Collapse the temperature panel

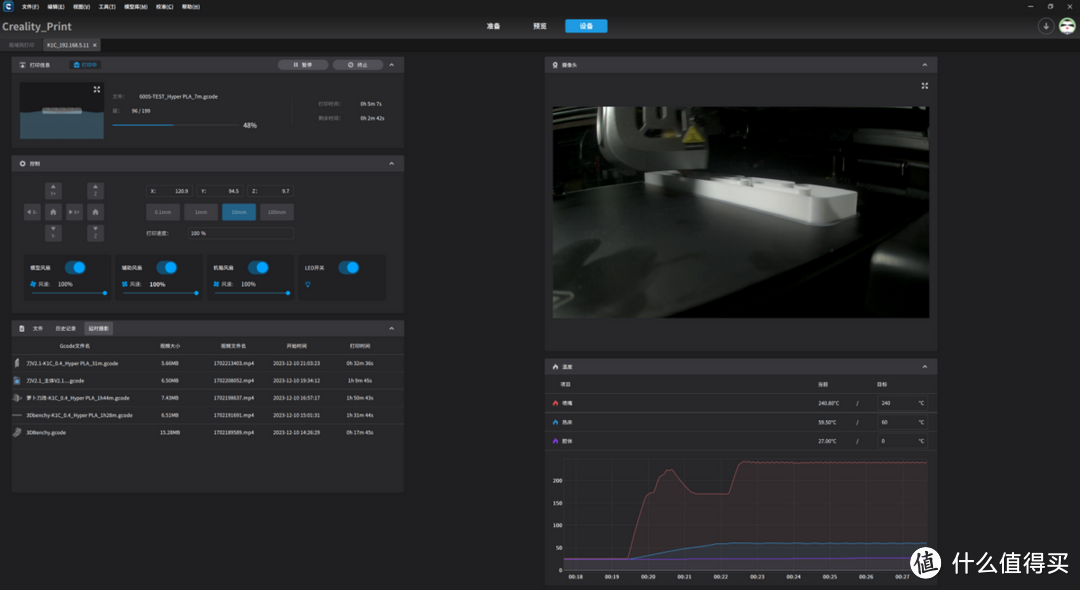(924, 367)
